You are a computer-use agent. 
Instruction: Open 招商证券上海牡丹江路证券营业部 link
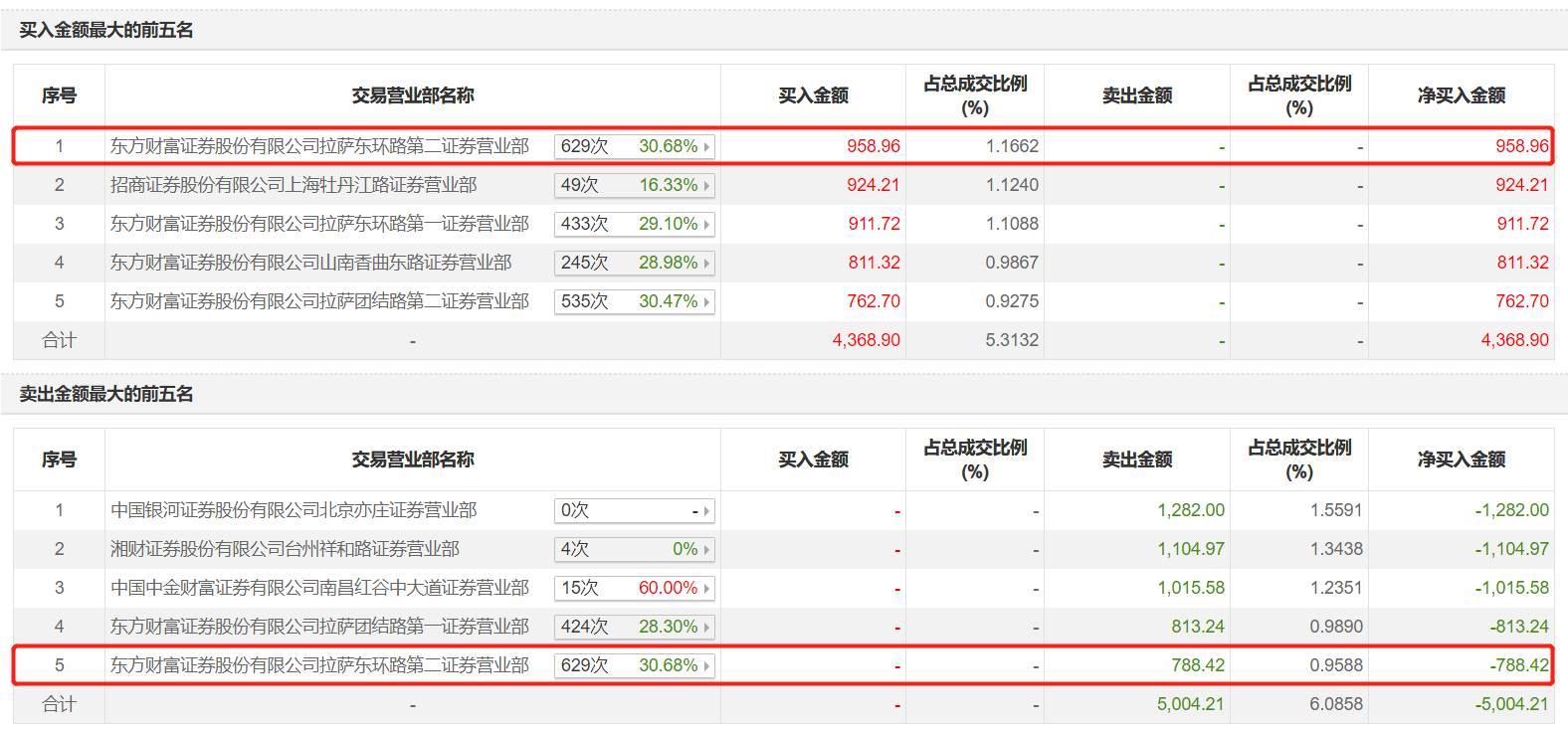pyautogui.click(x=294, y=185)
